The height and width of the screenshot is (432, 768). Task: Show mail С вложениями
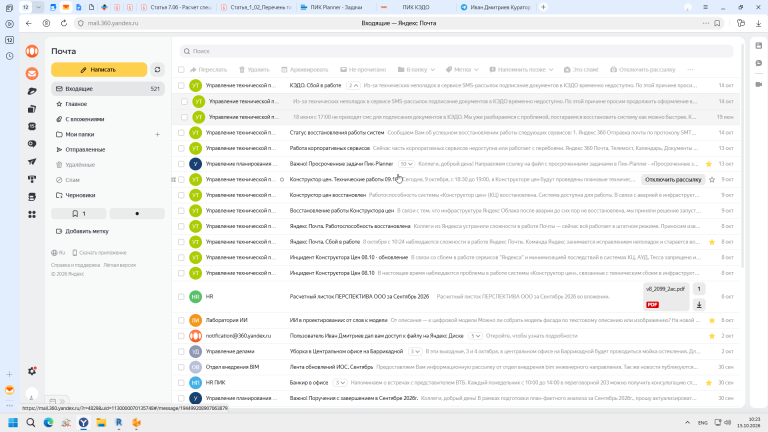tap(85, 119)
